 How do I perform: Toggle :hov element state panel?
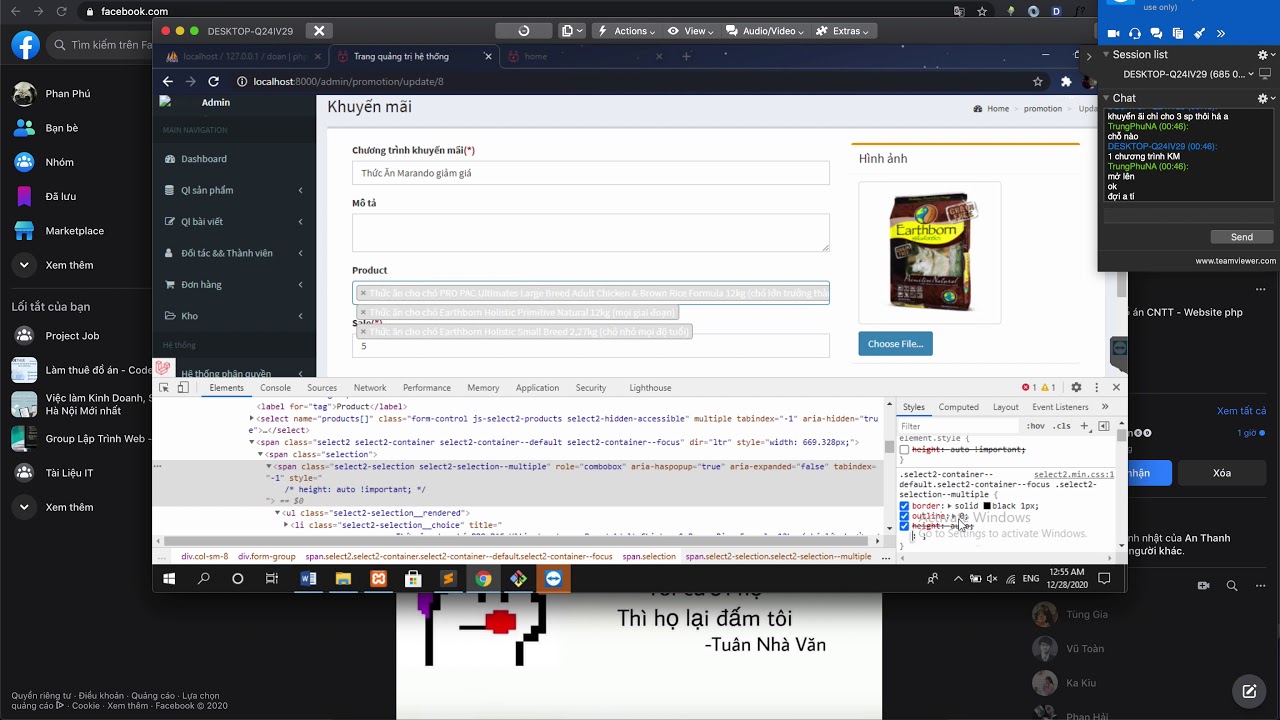tap(1035, 426)
